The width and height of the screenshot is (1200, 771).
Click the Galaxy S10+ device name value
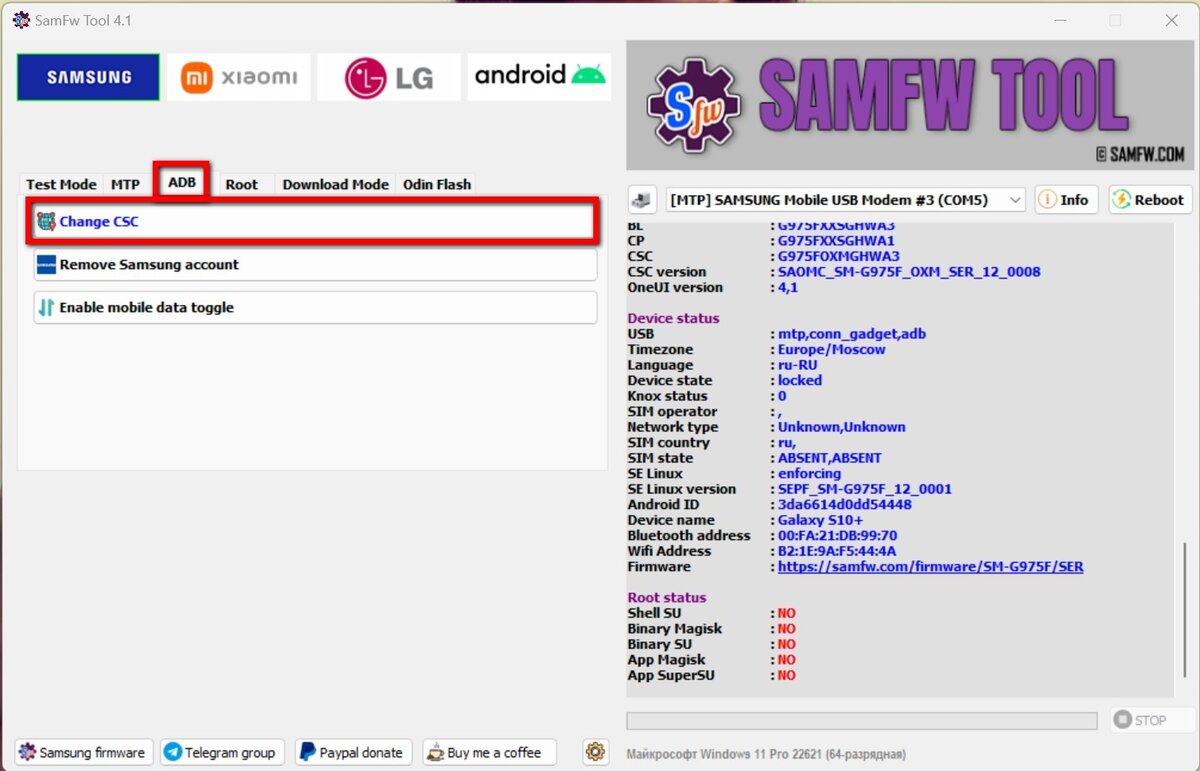[820, 520]
